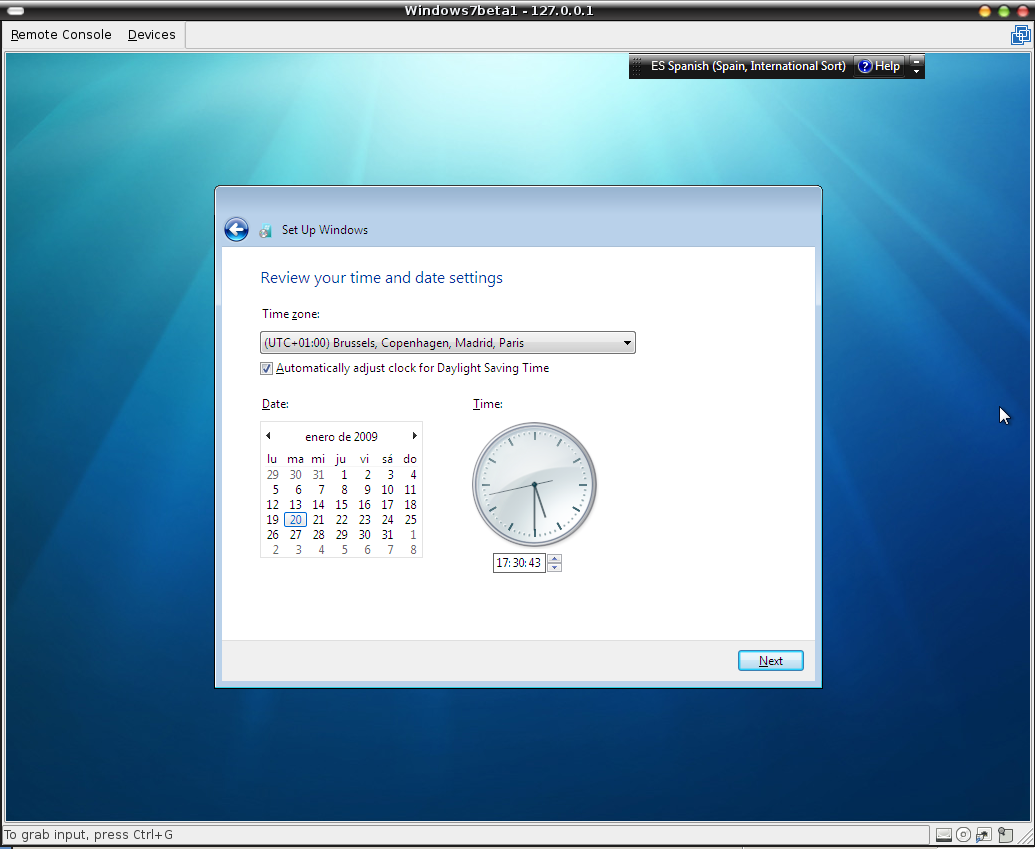Select ES Spanish input language on language bar
Viewport: 1035px width, 849px height.
pos(748,66)
